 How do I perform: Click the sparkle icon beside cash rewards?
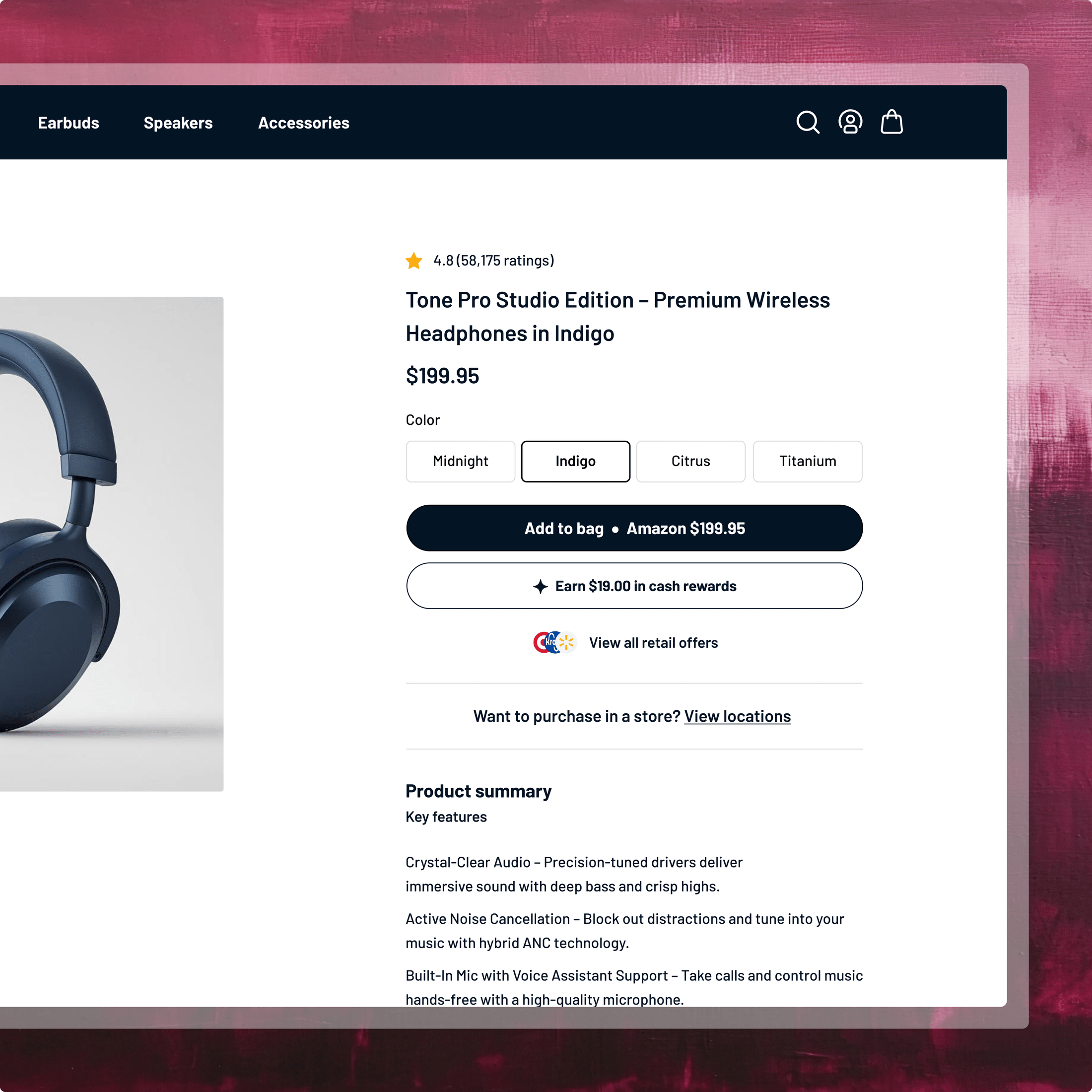pos(541,586)
